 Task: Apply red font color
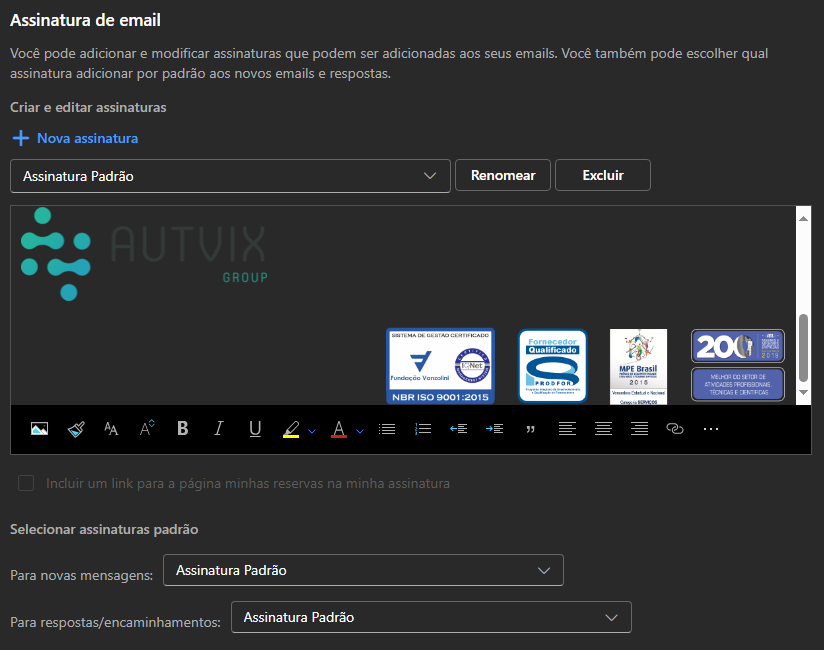click(339, 429)
